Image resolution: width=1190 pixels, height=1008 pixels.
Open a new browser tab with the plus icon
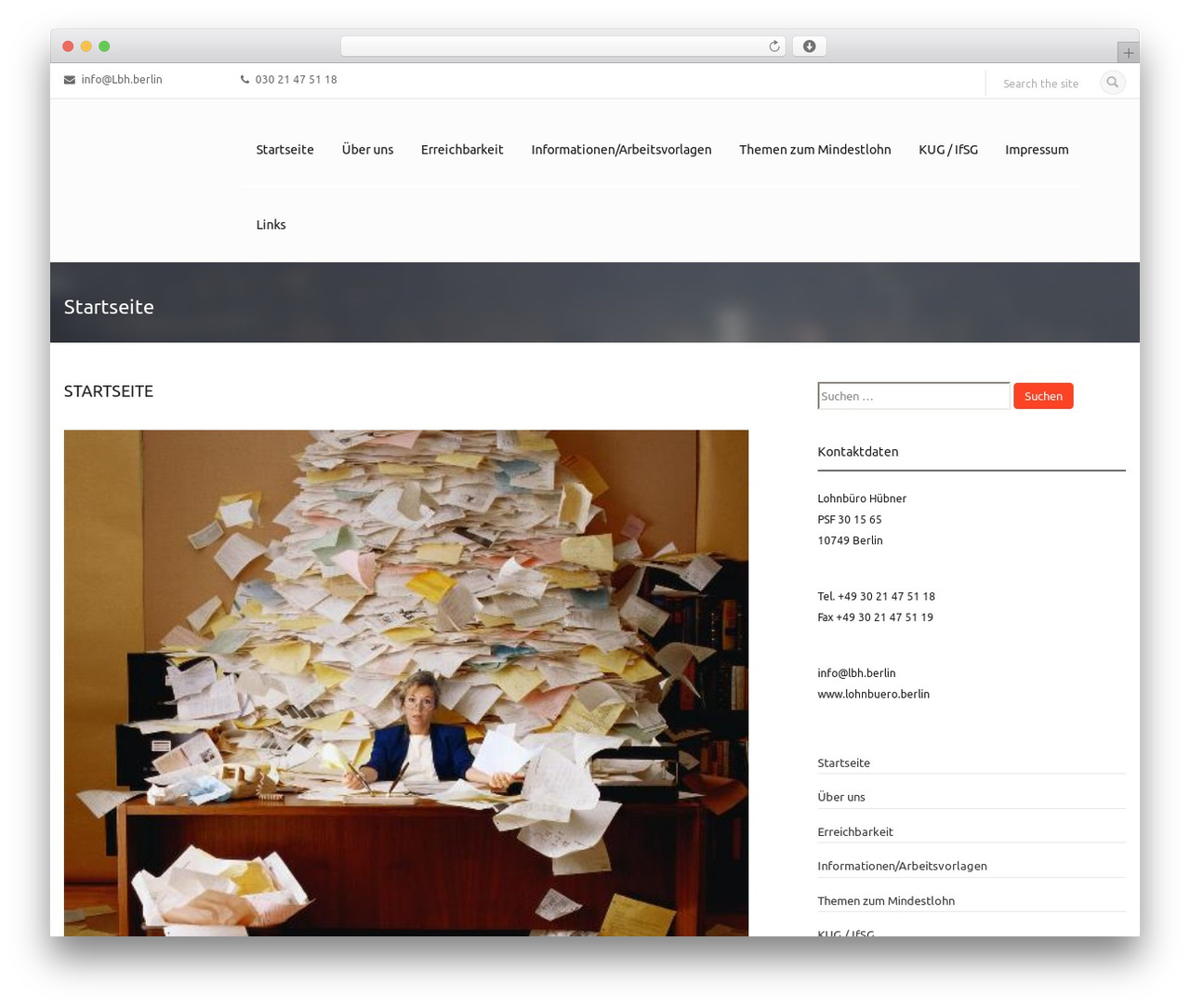point(1129,53)
